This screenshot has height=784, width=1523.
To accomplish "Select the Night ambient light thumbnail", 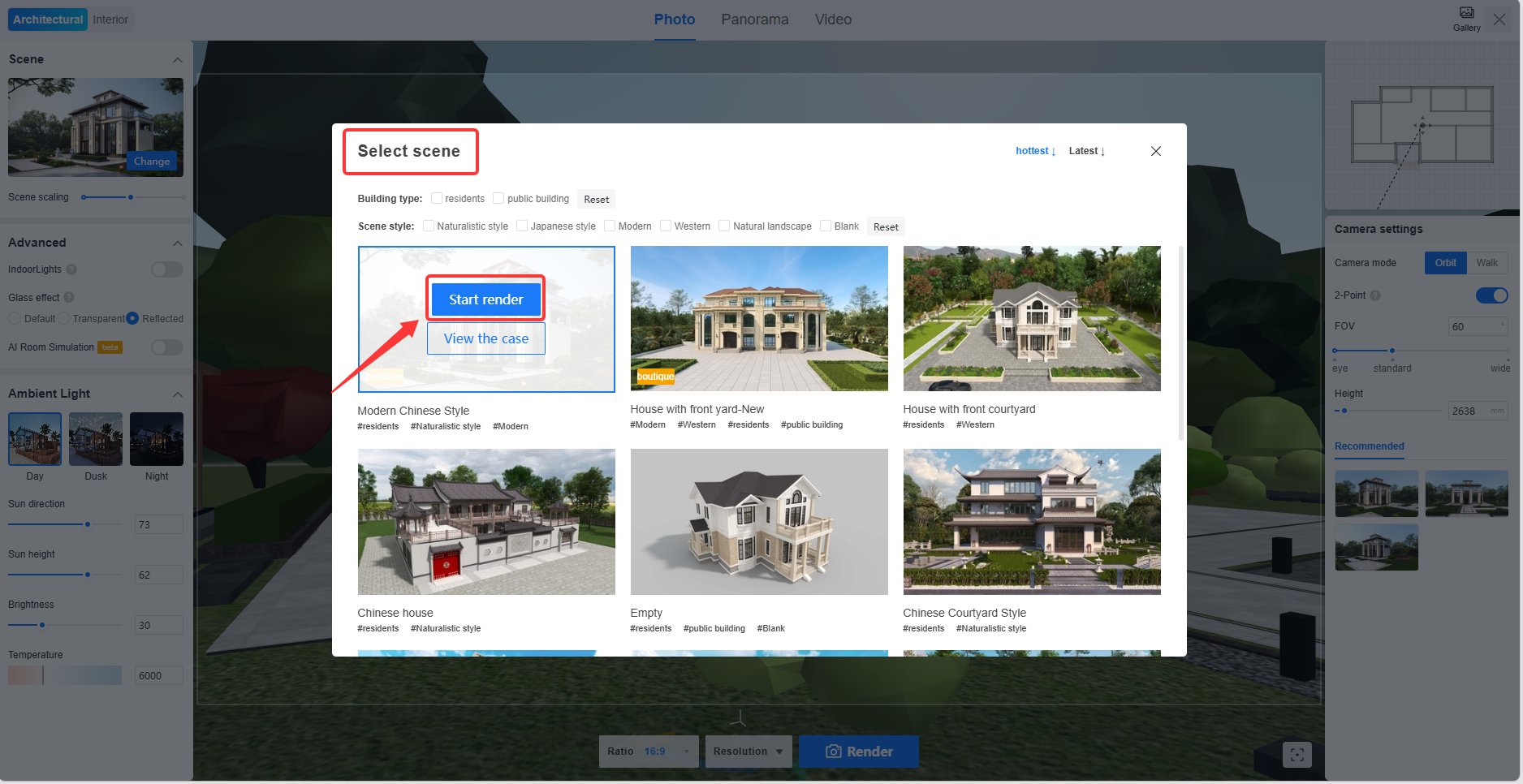I will tap(157, 439).
